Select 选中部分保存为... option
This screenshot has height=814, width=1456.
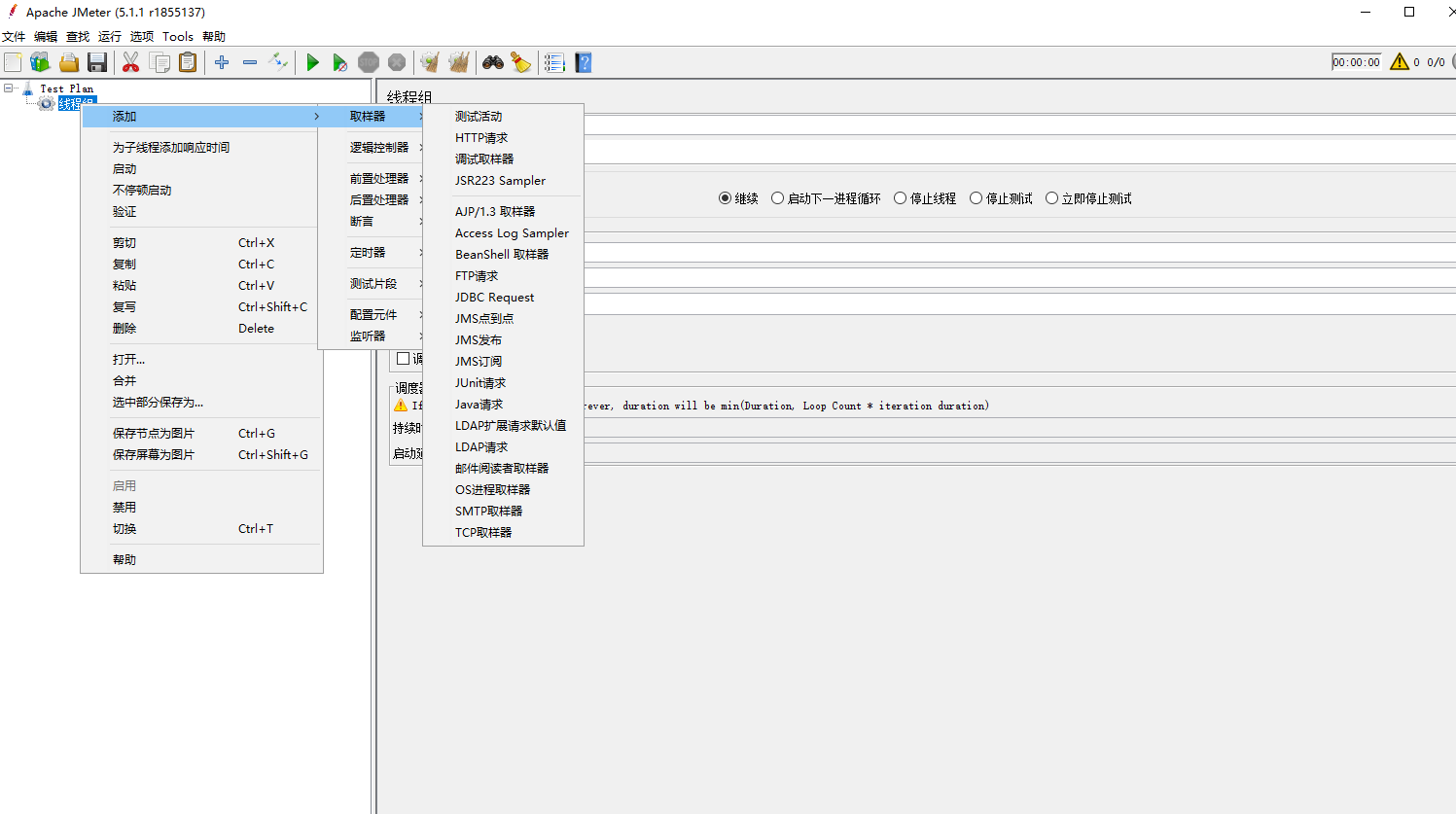point(201,403)
